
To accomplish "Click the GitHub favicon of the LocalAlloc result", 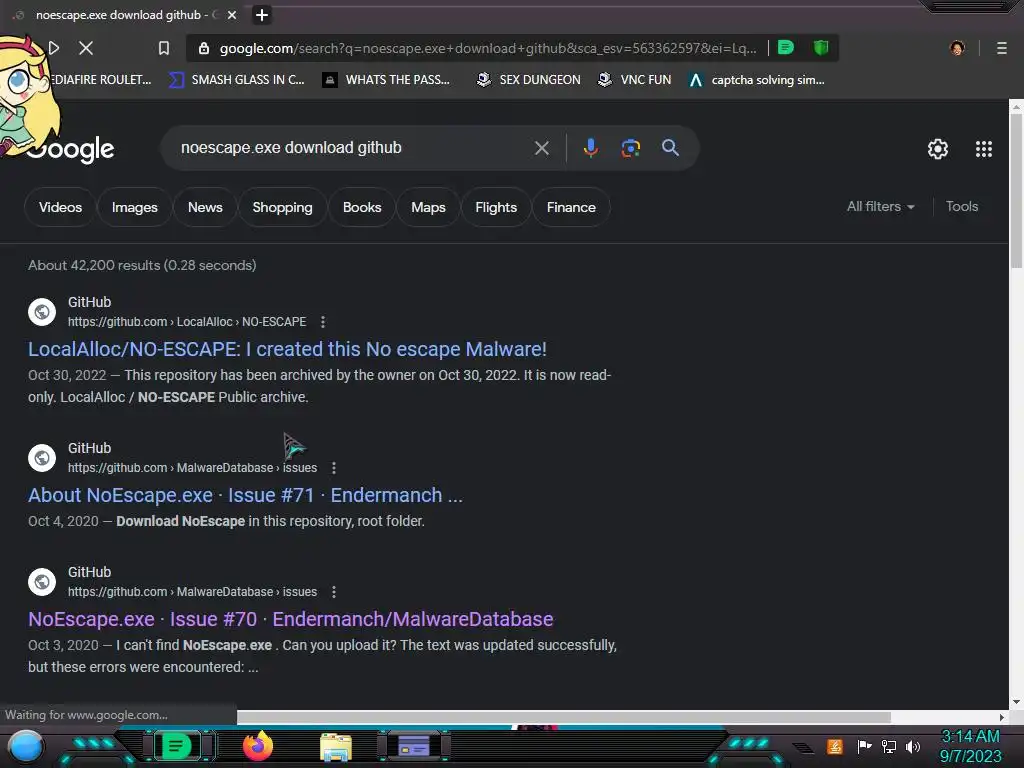I will pyautogui.click(x=42, y=312).
